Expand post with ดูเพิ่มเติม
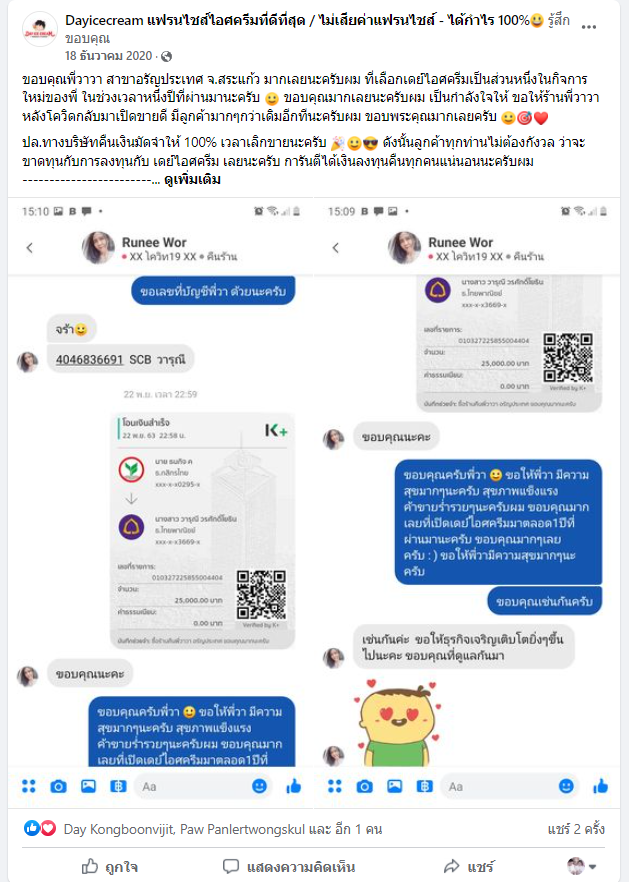 click(x=192, y=180)
